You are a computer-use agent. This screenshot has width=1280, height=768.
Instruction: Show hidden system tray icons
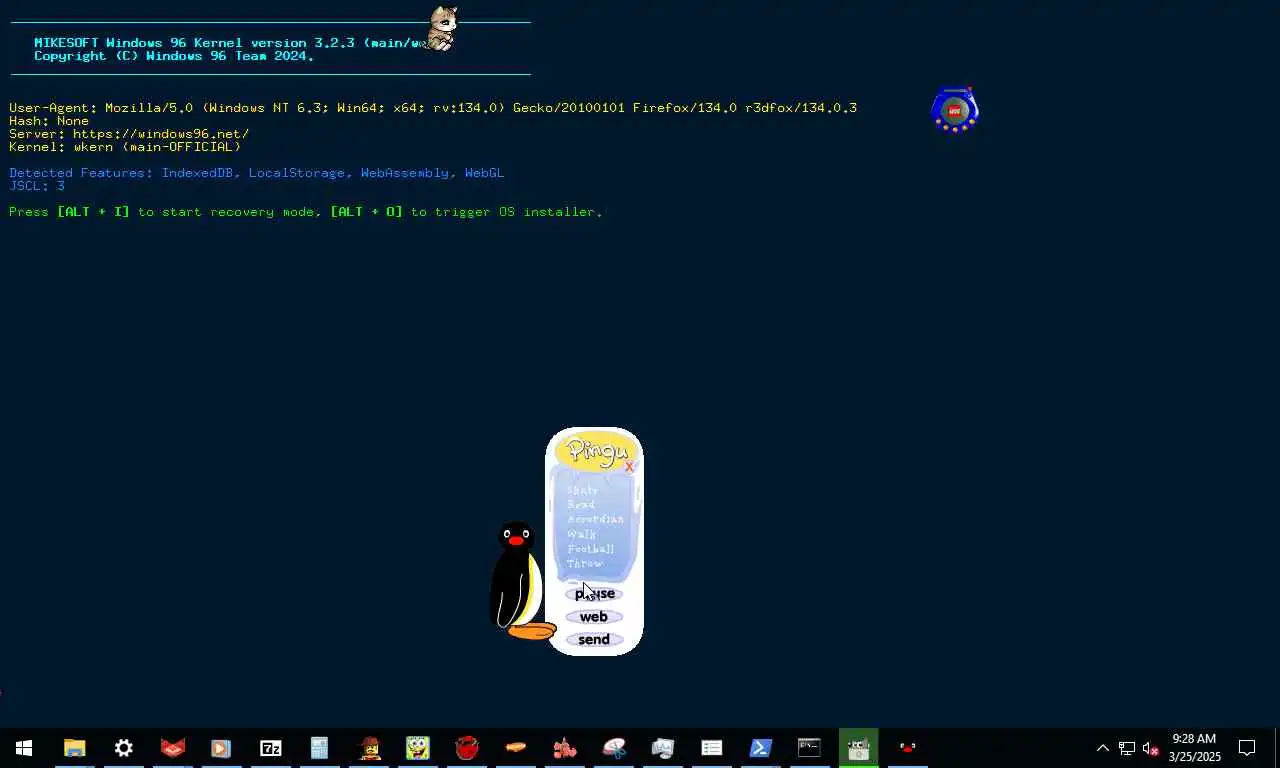point(1103,748)
